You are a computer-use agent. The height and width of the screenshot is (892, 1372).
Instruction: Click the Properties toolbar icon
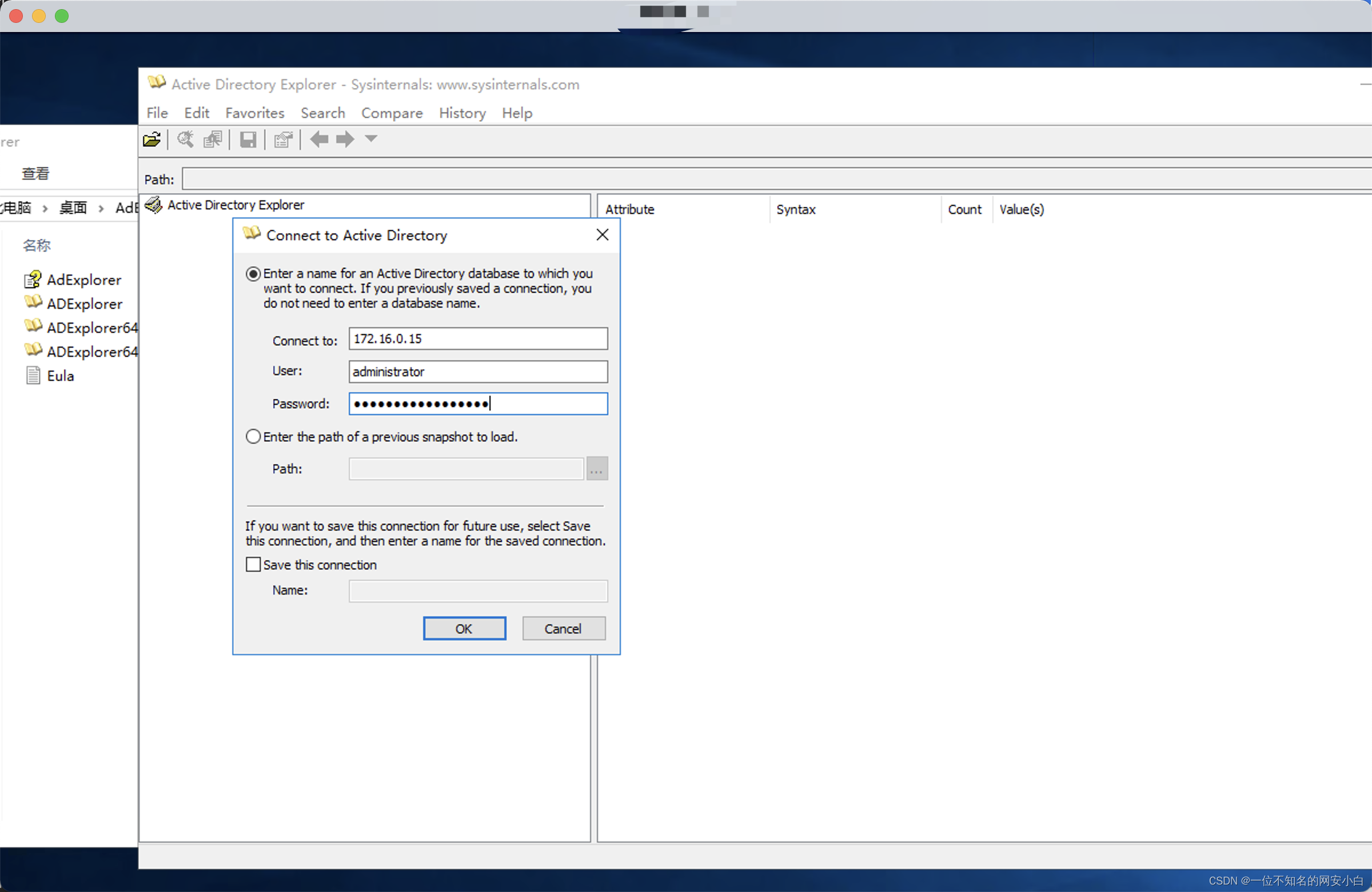[283, 140]
